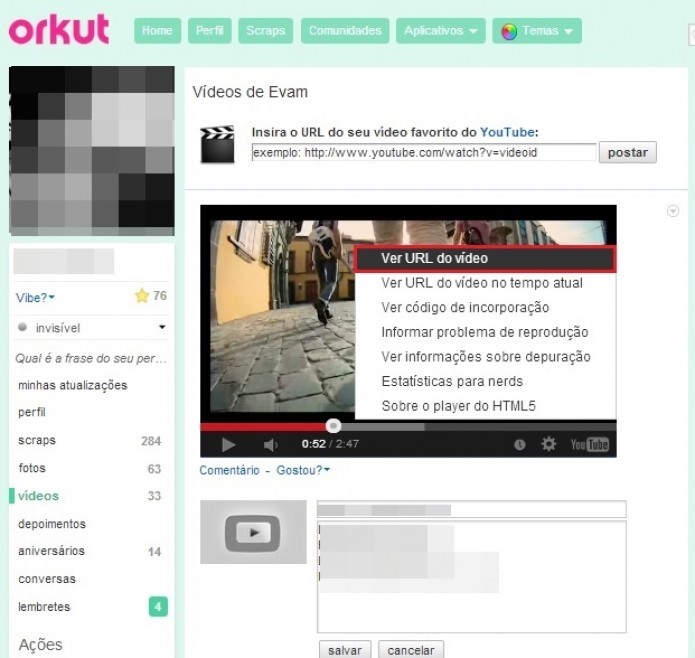The width and height of the screenshot is (695, 658).
Task: Open depoimentos in the sidebar
Action: (52, 524)
